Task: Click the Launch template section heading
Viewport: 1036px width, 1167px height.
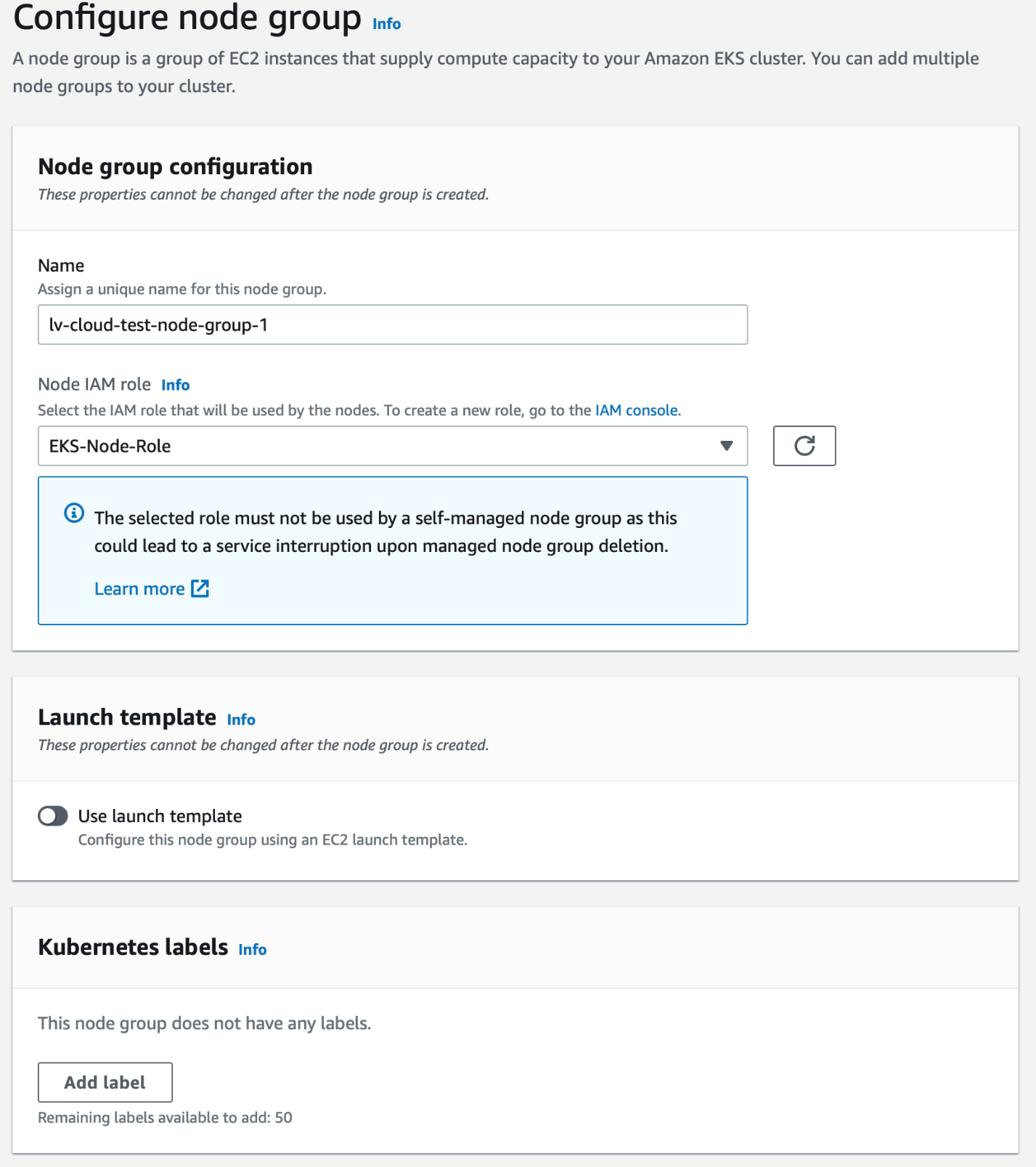Action: (127, 717)
